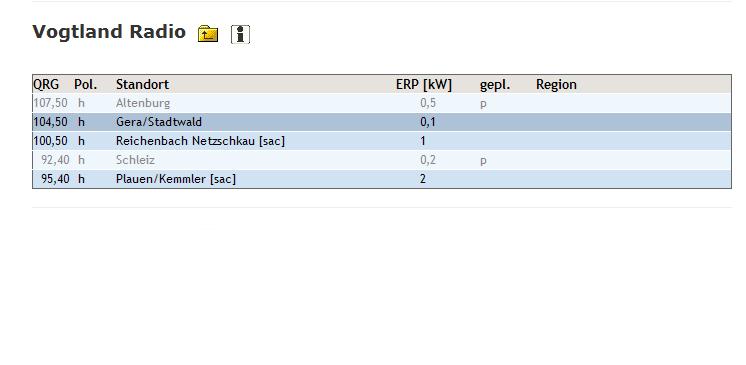Click the yellow folder-up icon

click(208, 34)
